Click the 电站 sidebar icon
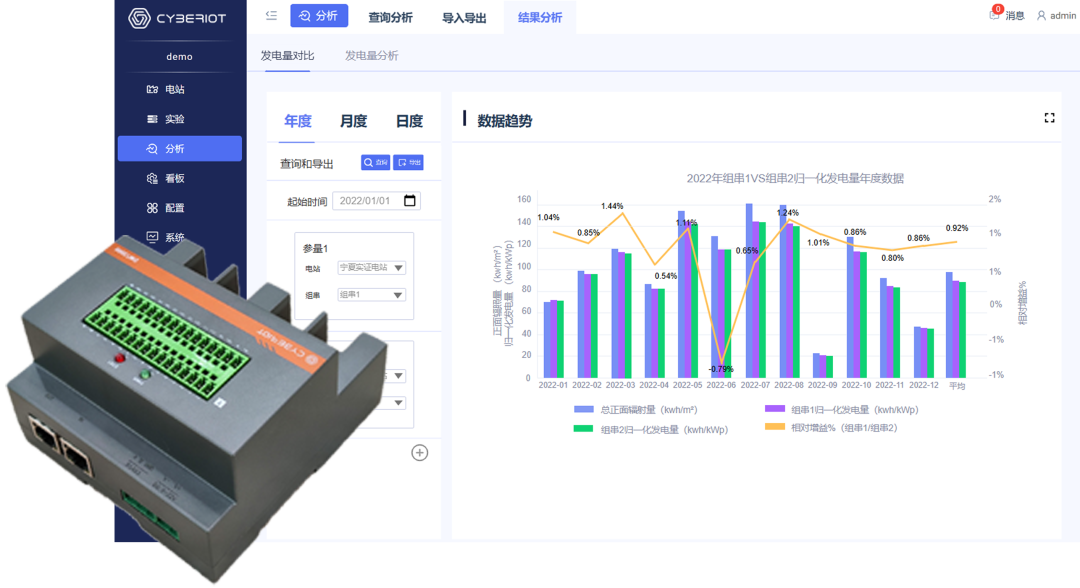Screen dimensions: 1080x588 (152, 89)
